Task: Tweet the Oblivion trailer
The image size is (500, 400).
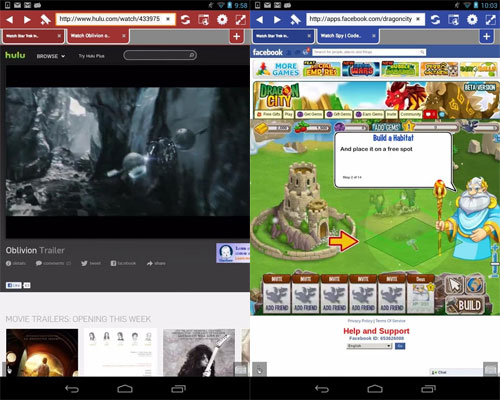Action: pos(91,263)
